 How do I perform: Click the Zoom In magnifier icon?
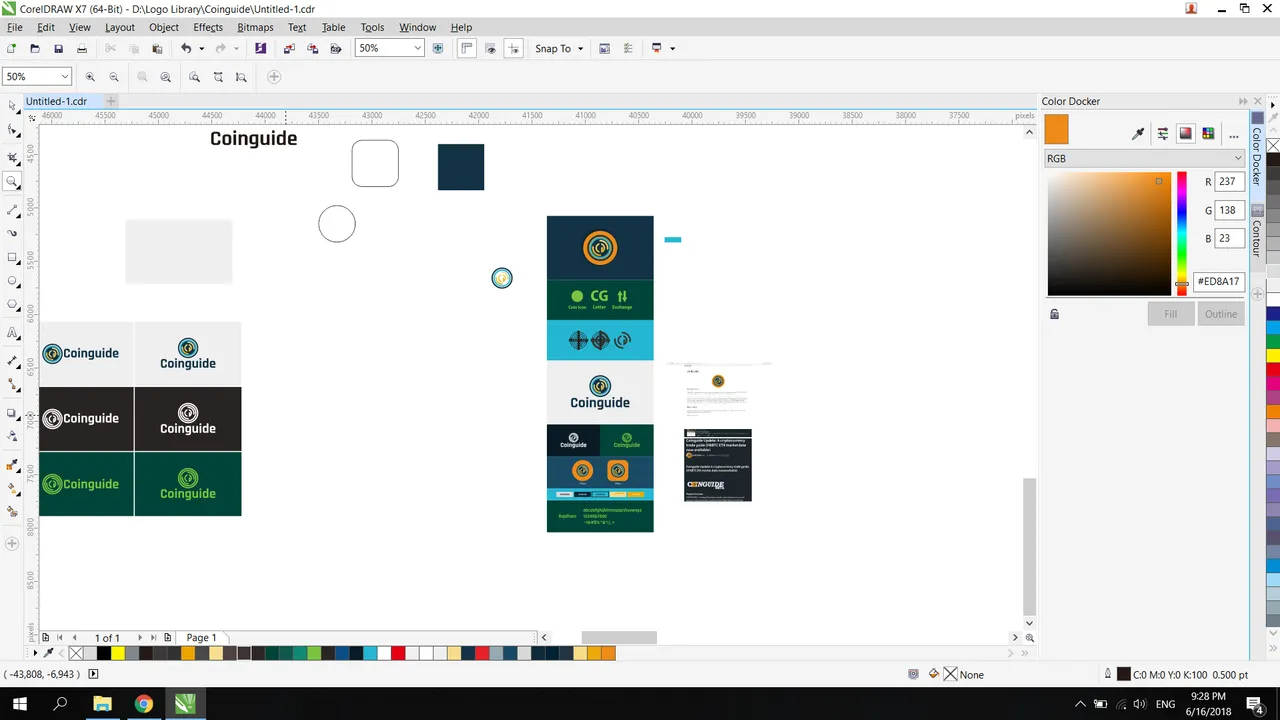tap(90, 77)
